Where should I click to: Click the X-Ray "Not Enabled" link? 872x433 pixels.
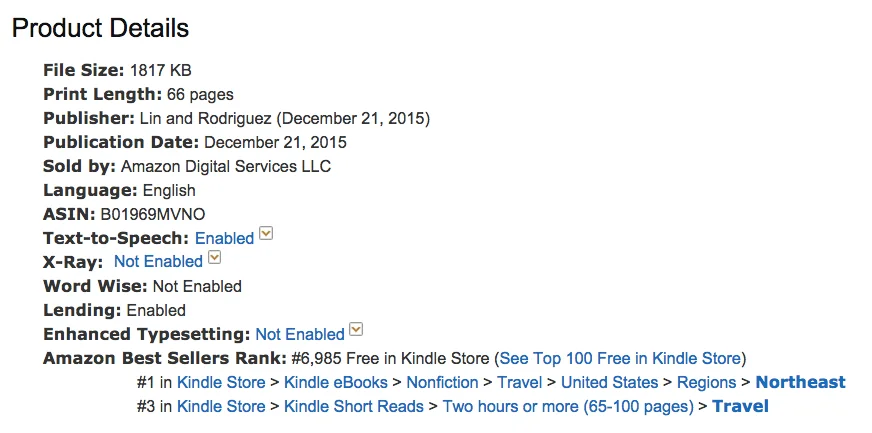(158, 261)
